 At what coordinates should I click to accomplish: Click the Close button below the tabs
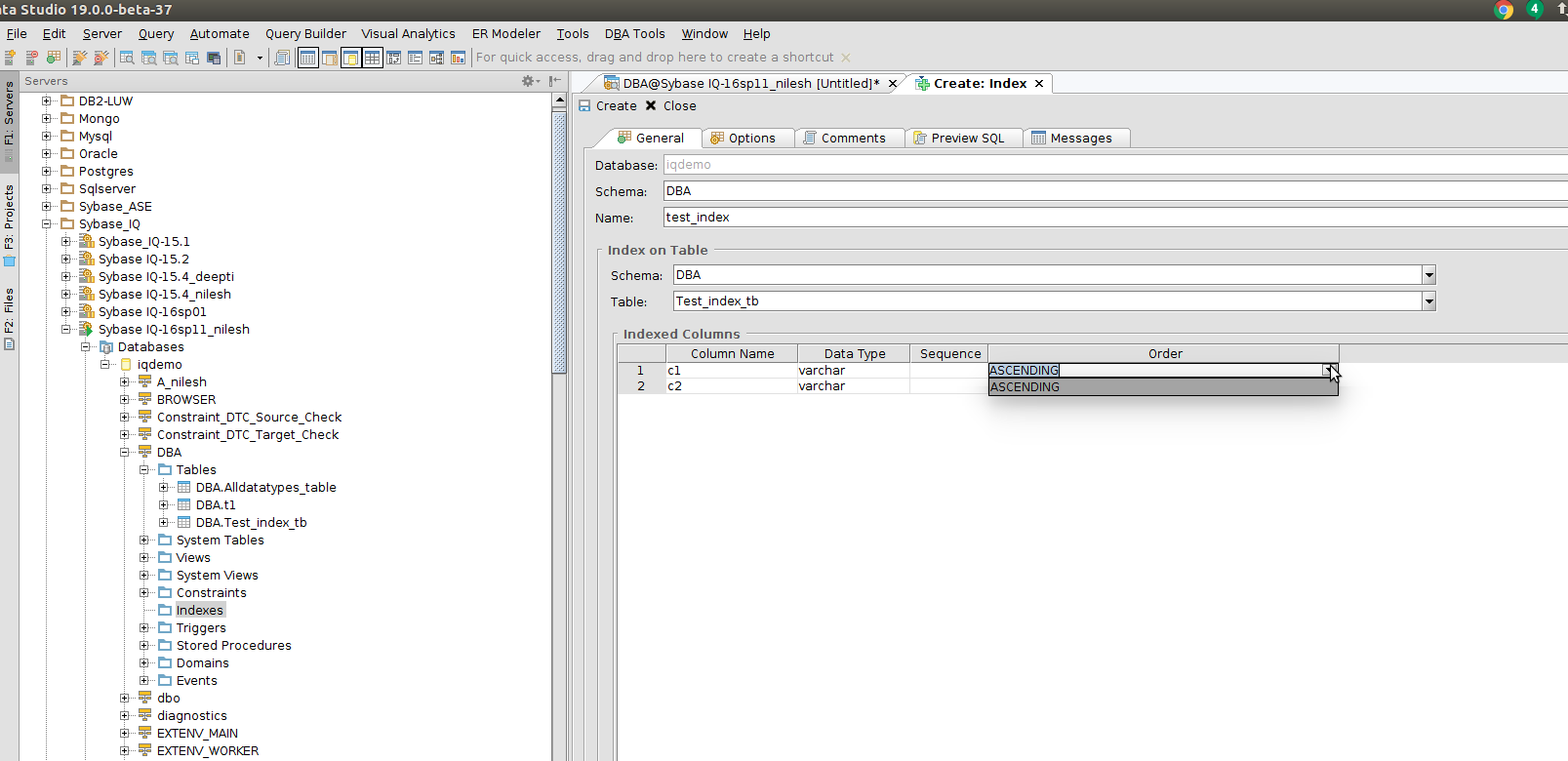pyautogui.click(x=670, y=105)
